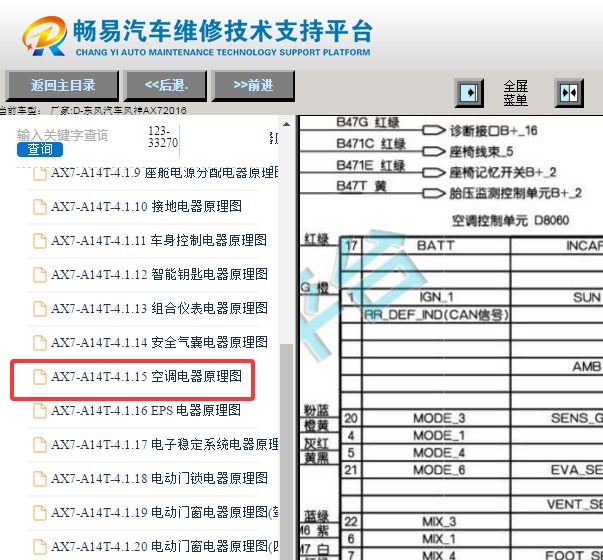This screenshot has width=603, height=560.
Task: Click the 当前车型 东风风神AX7 2016 text
Action: pyautogui.click(x=93, y=111)
